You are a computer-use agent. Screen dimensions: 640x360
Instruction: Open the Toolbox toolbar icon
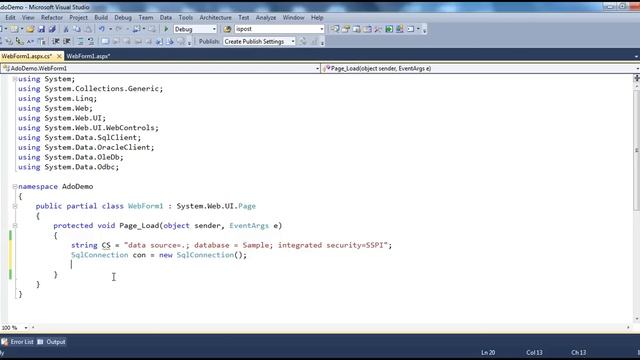(x=378, y=29)
